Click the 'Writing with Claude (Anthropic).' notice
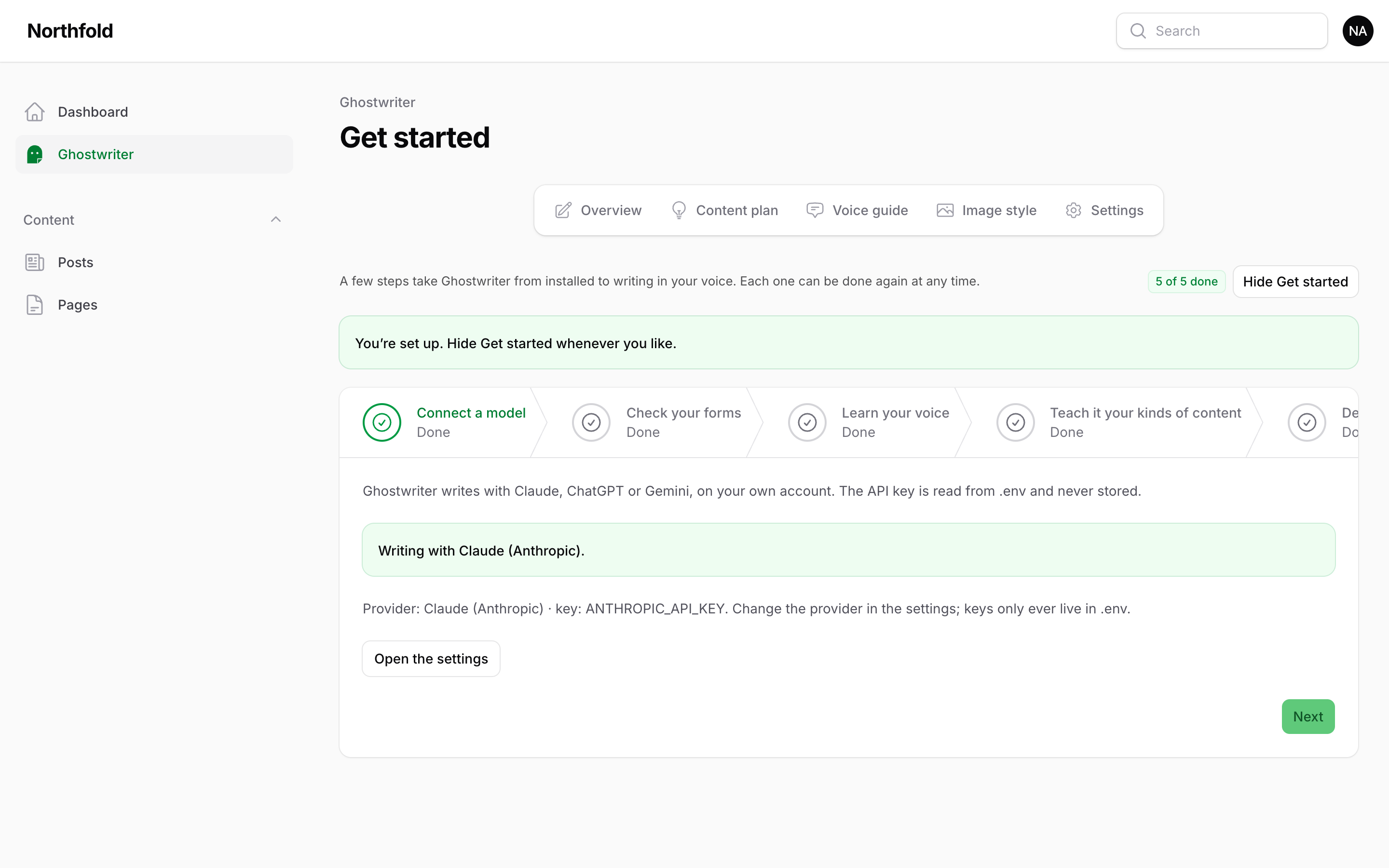 848,550
